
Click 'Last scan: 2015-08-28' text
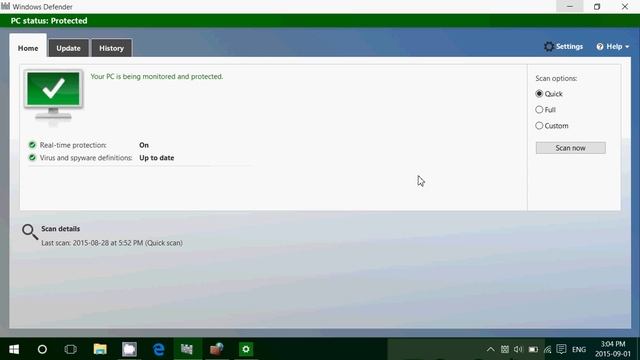(112, 243)
